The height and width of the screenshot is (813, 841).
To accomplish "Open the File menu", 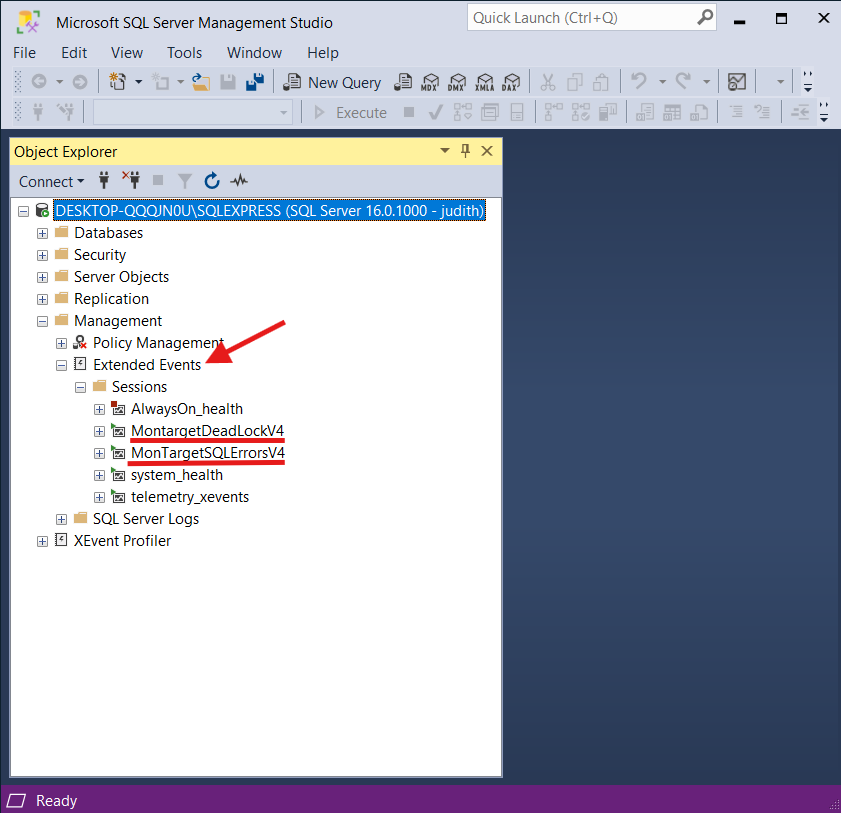I will [x=24, y=53].
